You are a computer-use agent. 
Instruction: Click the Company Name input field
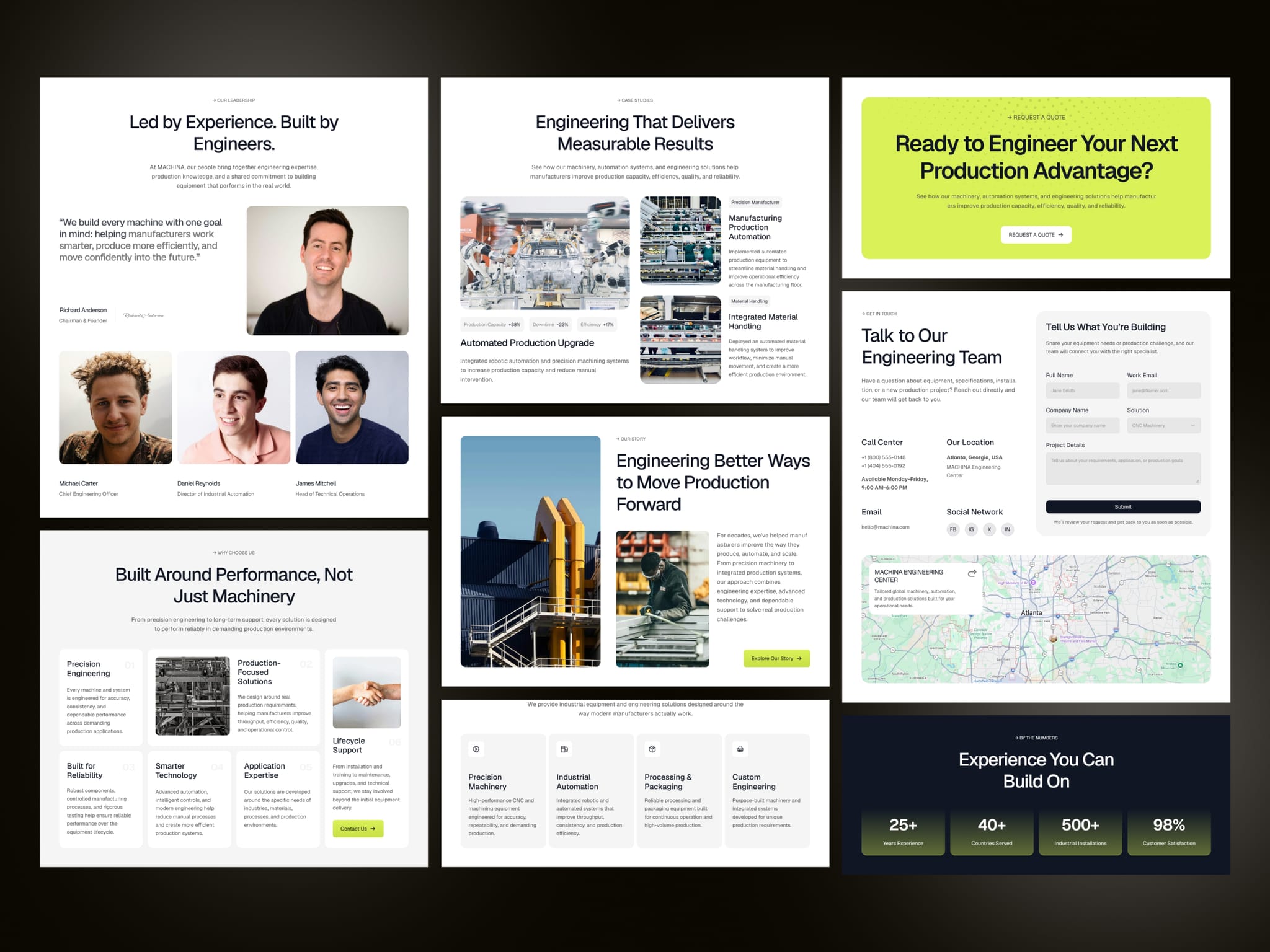(1082, 425)
